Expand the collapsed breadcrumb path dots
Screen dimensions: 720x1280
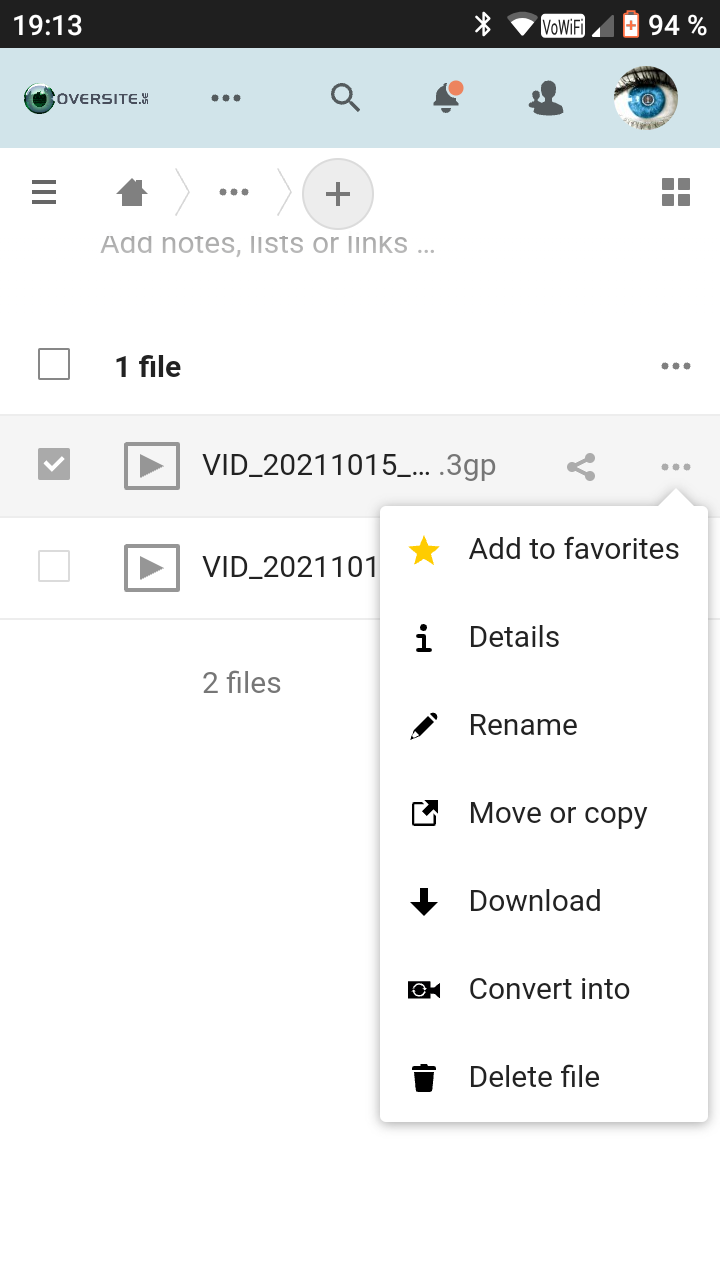pos(234,192)
